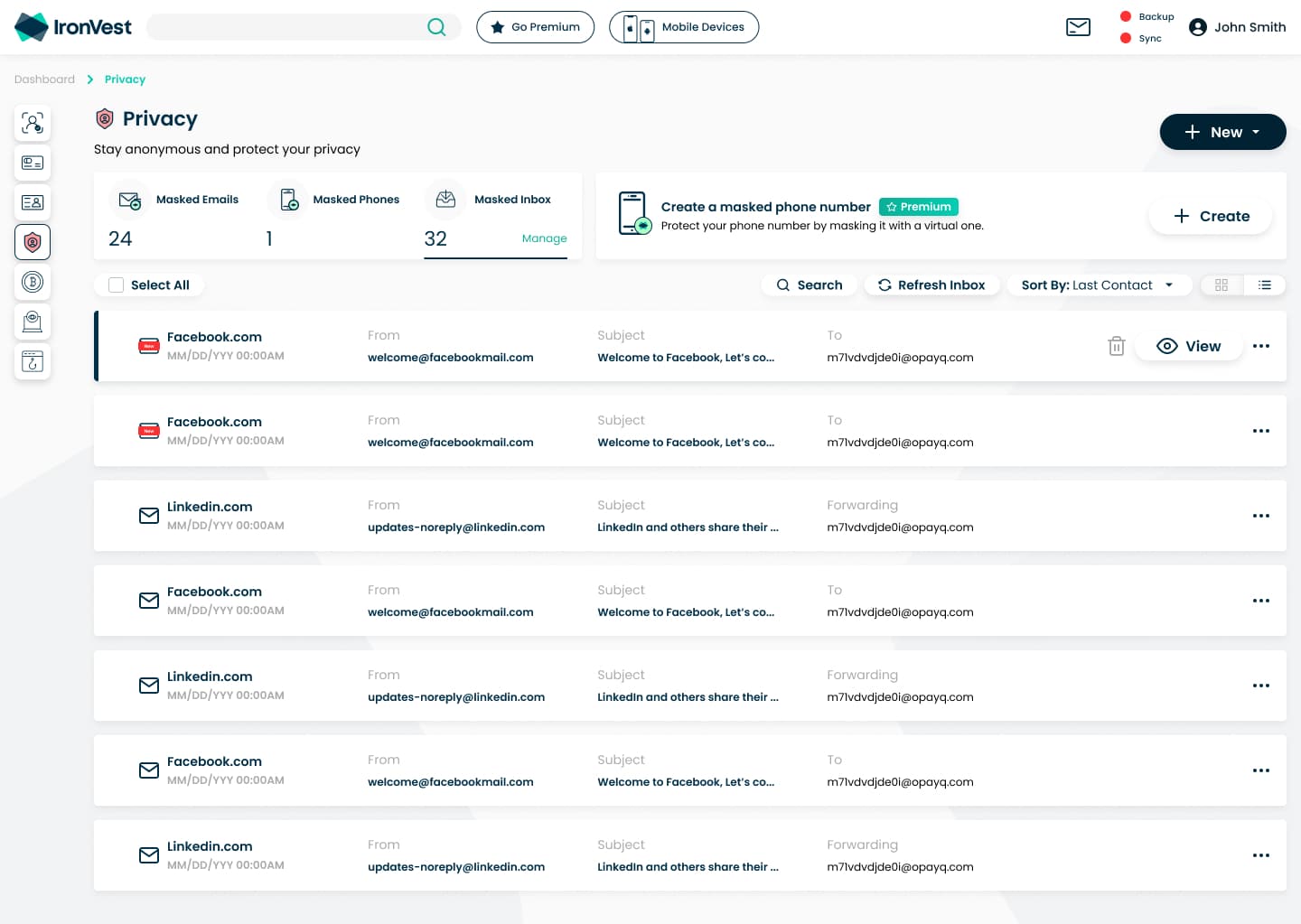Image resolution: width=1301 pixels, height=924 pixels.
Task: Click the John Smith username text
Action: pos(1250,27)
